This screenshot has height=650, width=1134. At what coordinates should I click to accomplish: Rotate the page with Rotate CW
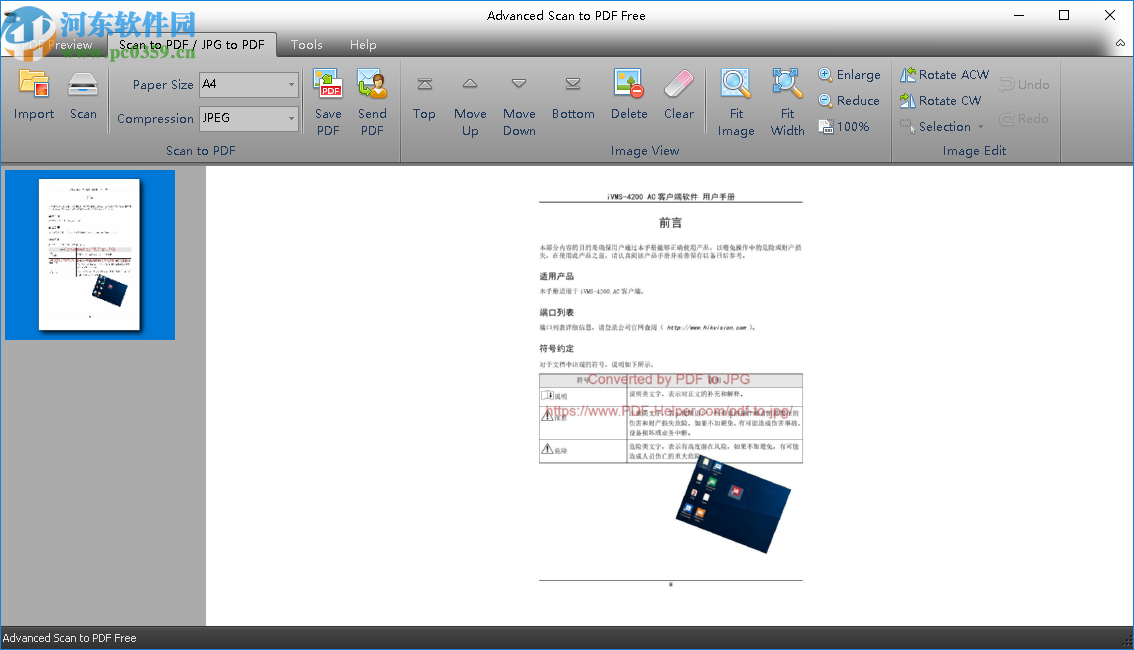(941, 100)
